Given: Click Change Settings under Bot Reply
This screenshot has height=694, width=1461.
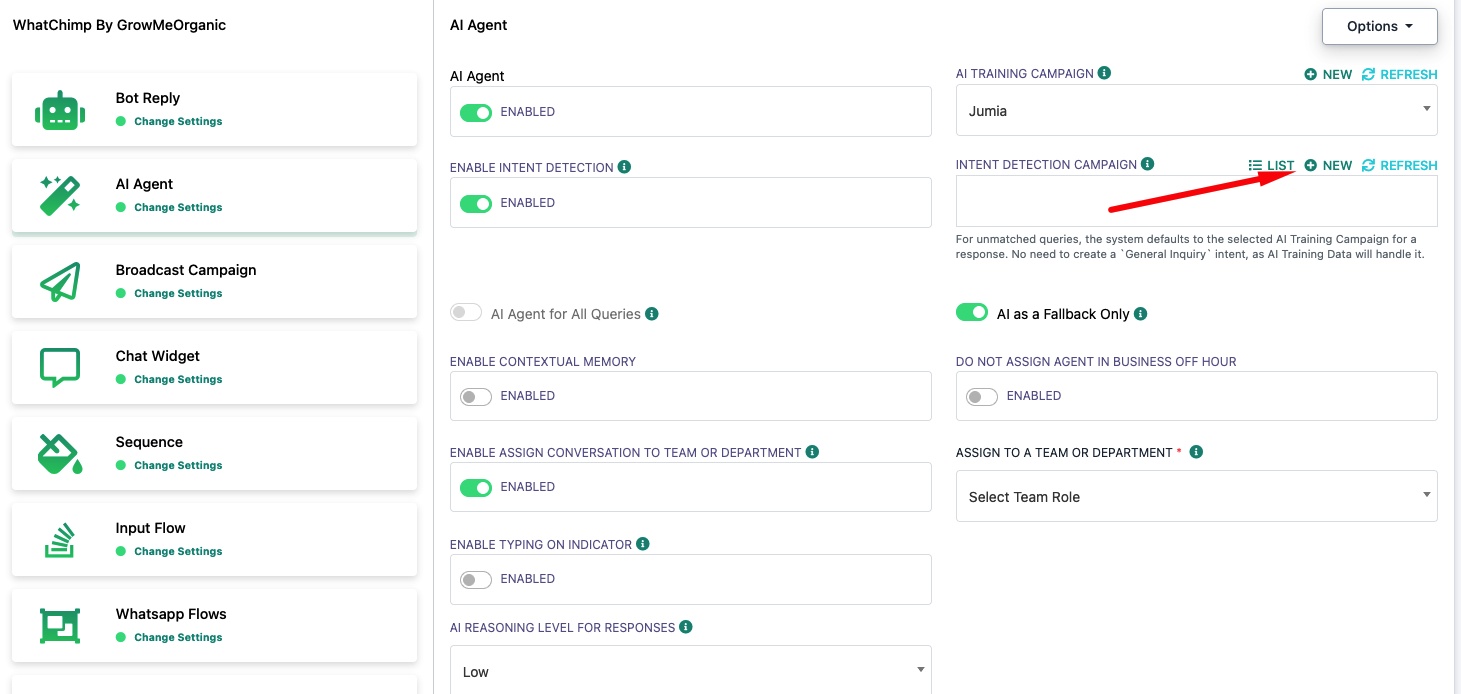Looking at the screenshot, I should [x=178, y=121].
